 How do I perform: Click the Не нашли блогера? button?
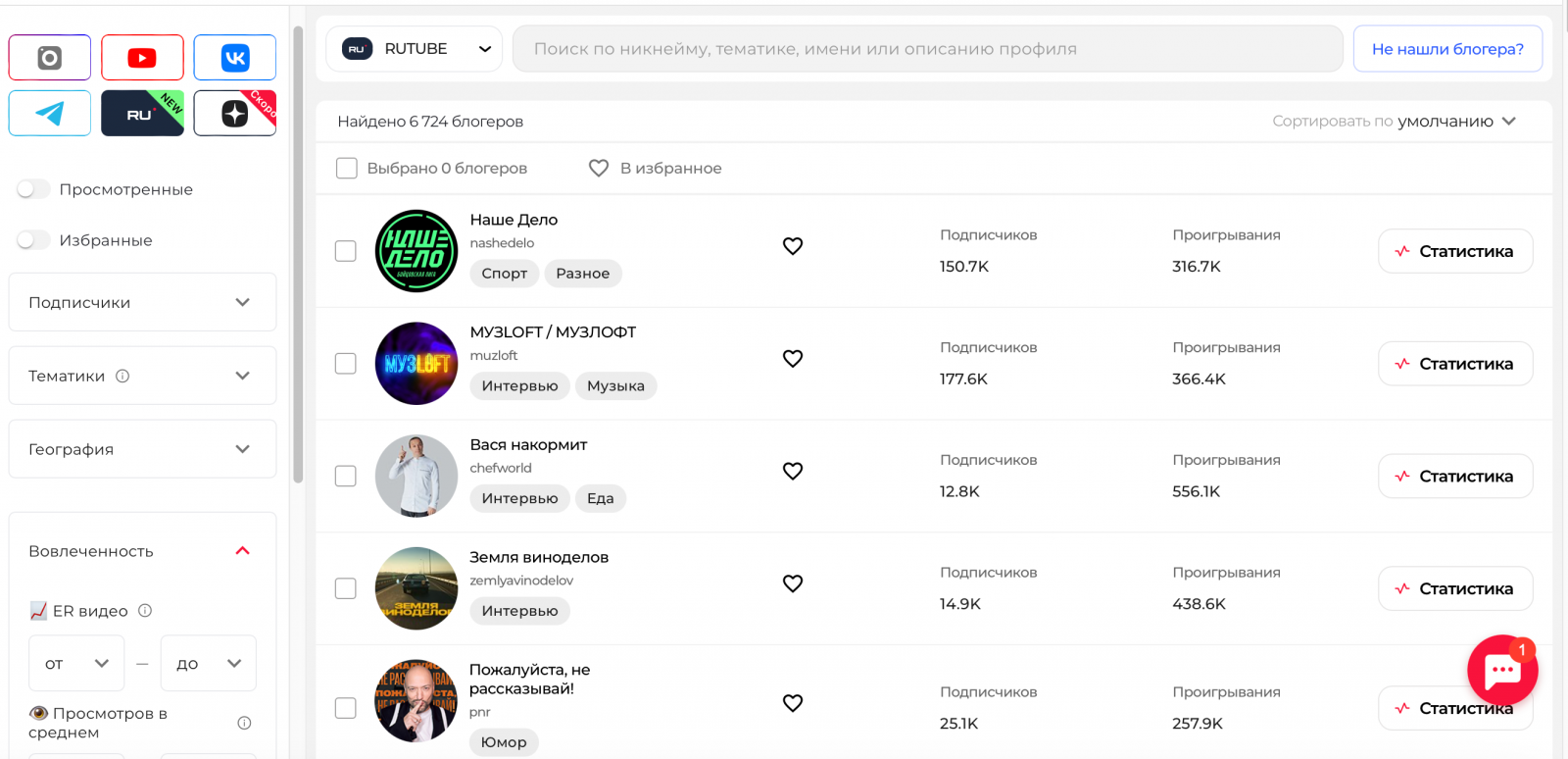(1447, 49)
